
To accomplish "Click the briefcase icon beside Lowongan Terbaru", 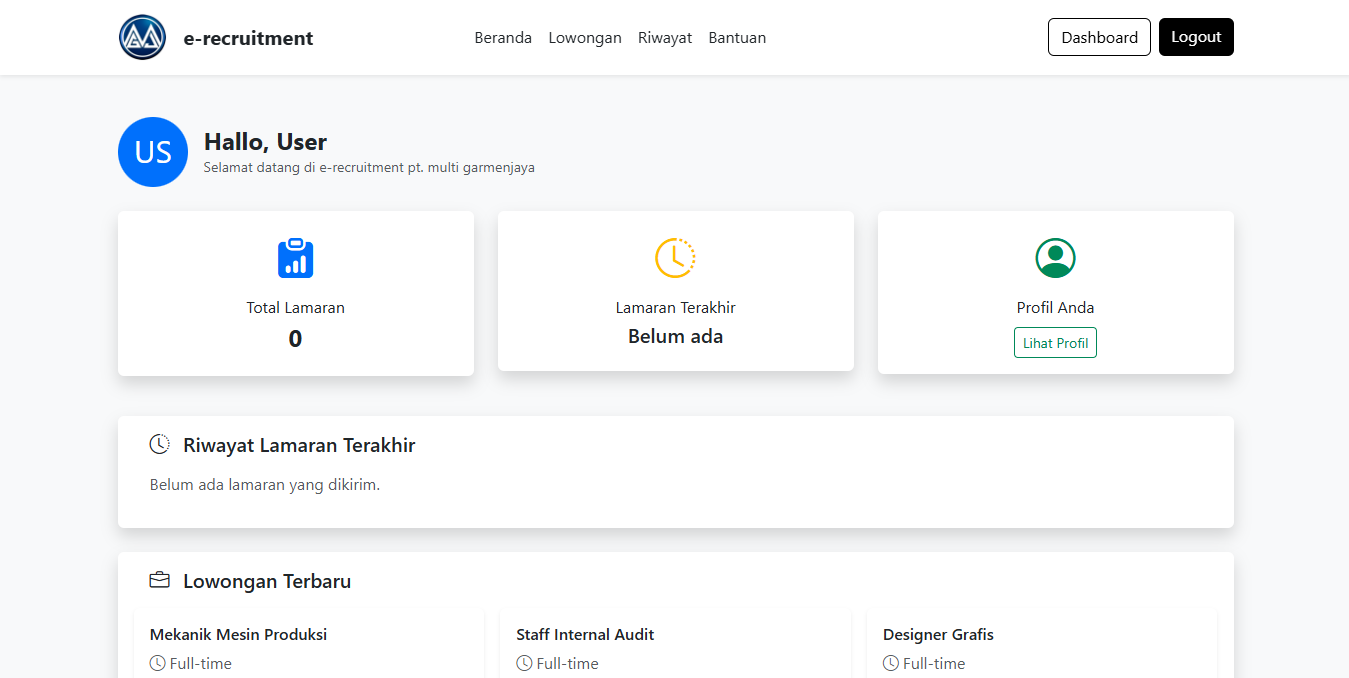I will point(159,579).
